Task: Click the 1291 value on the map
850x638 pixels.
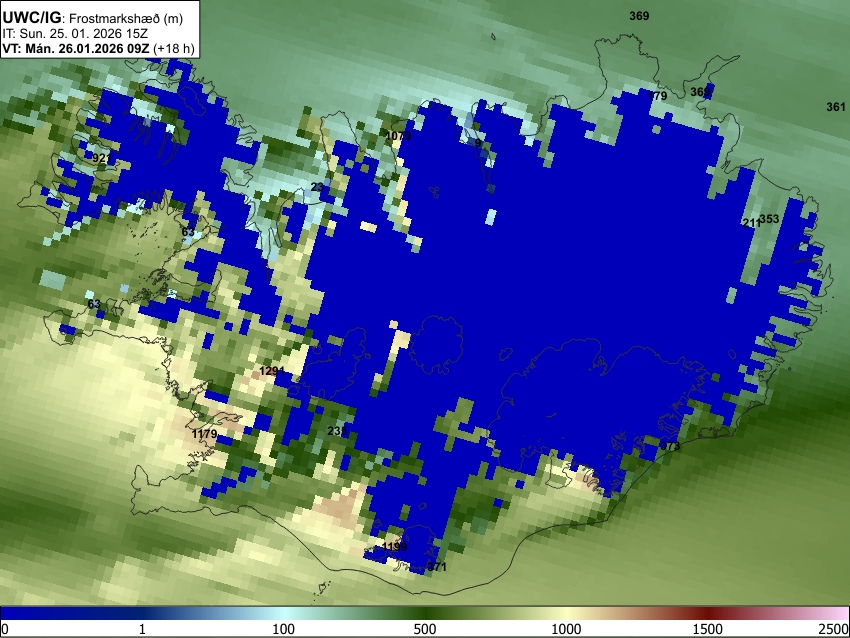Action: [x=272, y=371]
